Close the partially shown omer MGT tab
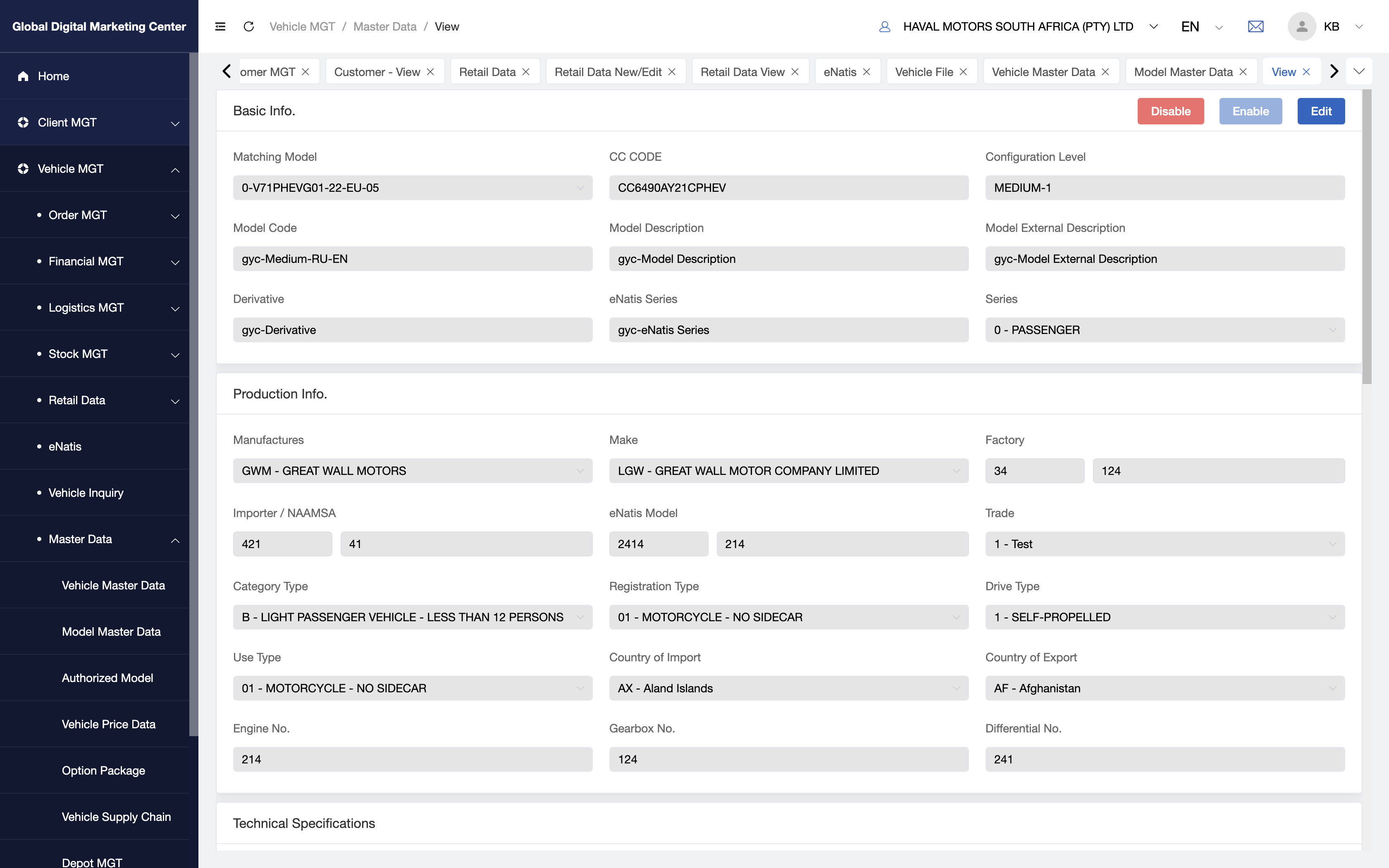Image resolution: width=1389 pixels, height=868 pixels. click(305, 72)
